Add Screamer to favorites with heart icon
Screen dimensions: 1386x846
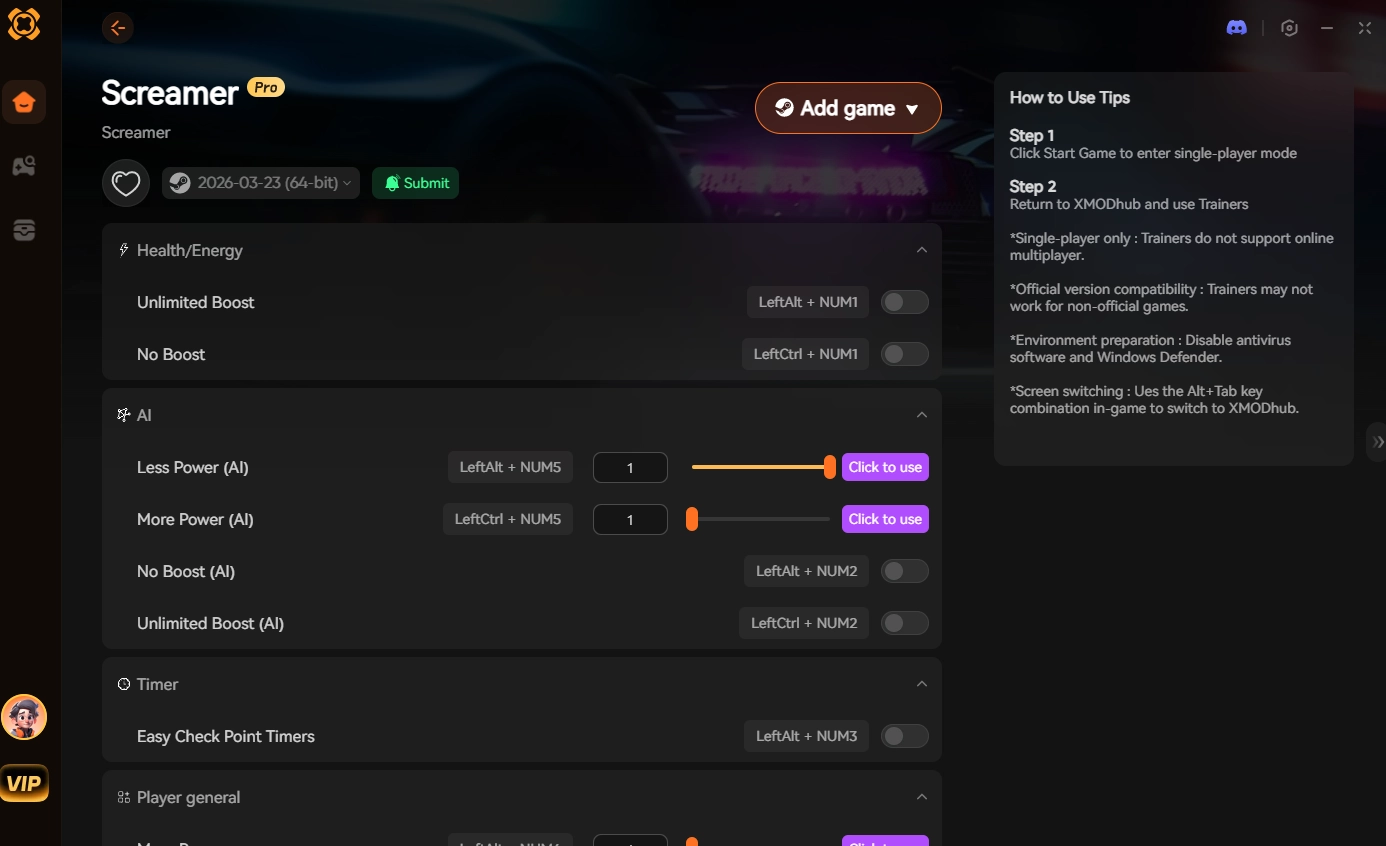pyautogui.click(x=125, y=184)
